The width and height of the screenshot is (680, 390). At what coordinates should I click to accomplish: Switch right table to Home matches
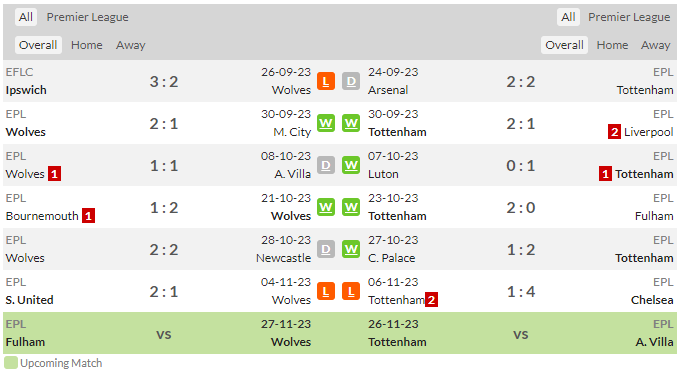612,45
